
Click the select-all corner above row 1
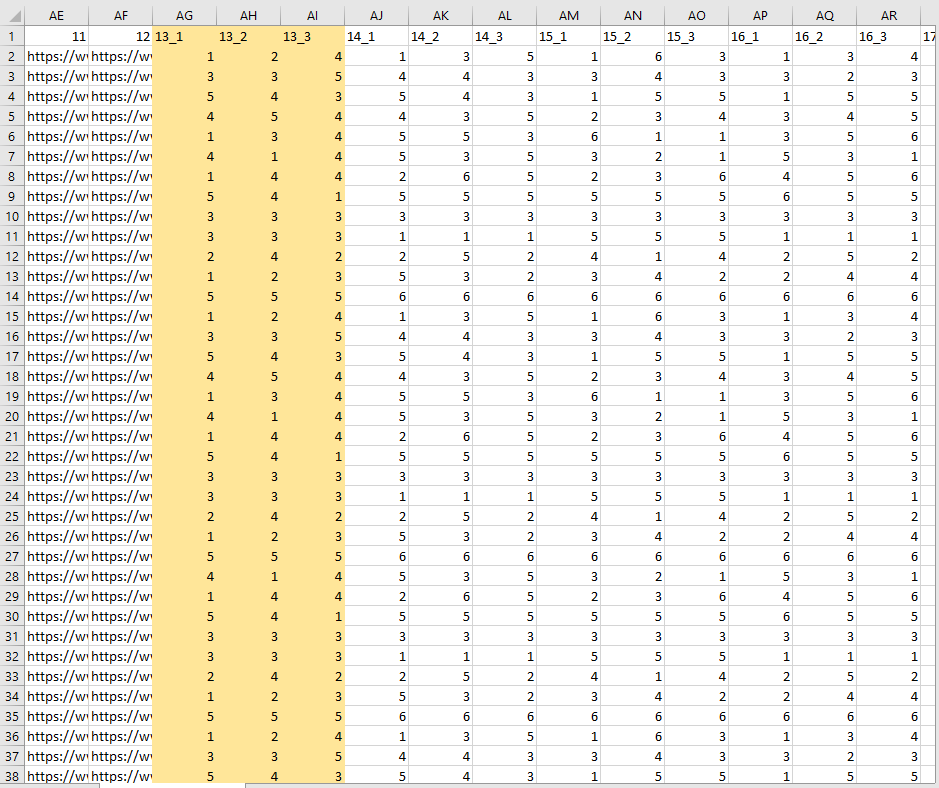pos(12,16)
